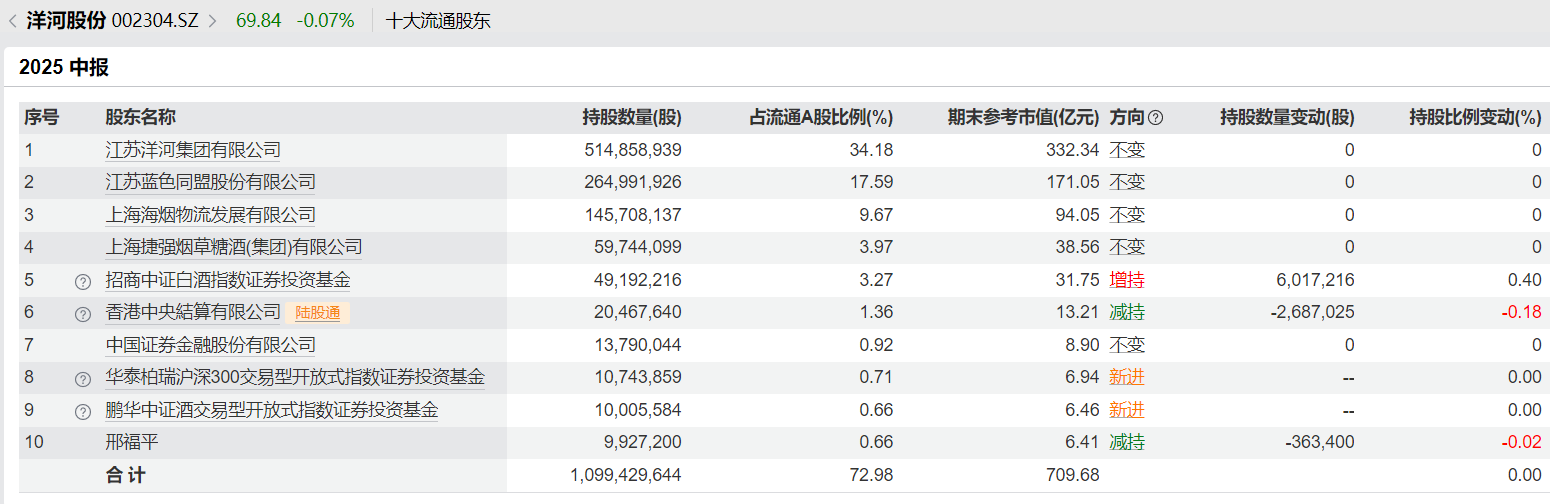The image size is (1550, 504).
Task: Click the previous stock left arrow
Action: (12, 21)
